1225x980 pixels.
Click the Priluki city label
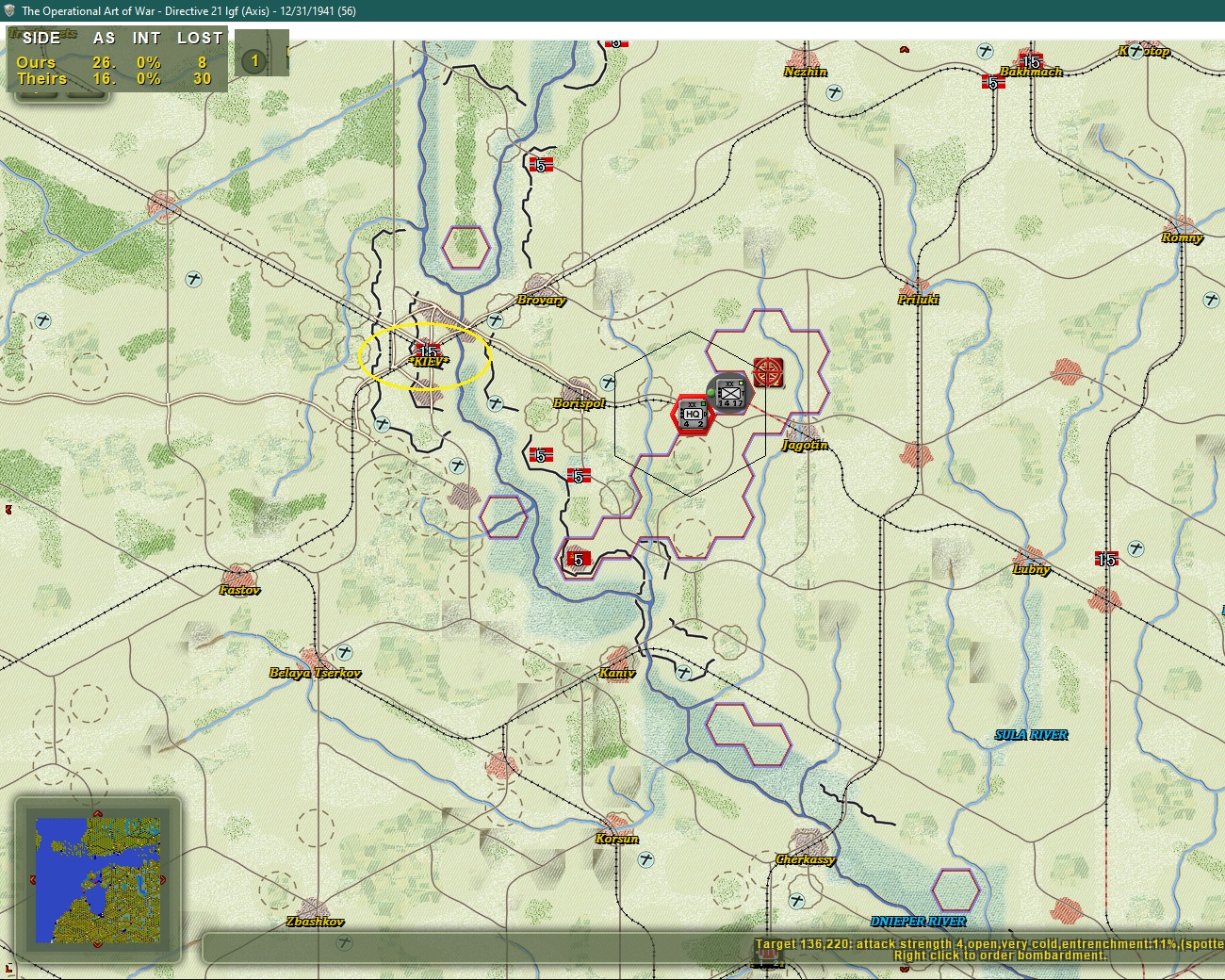click(918, 300)
